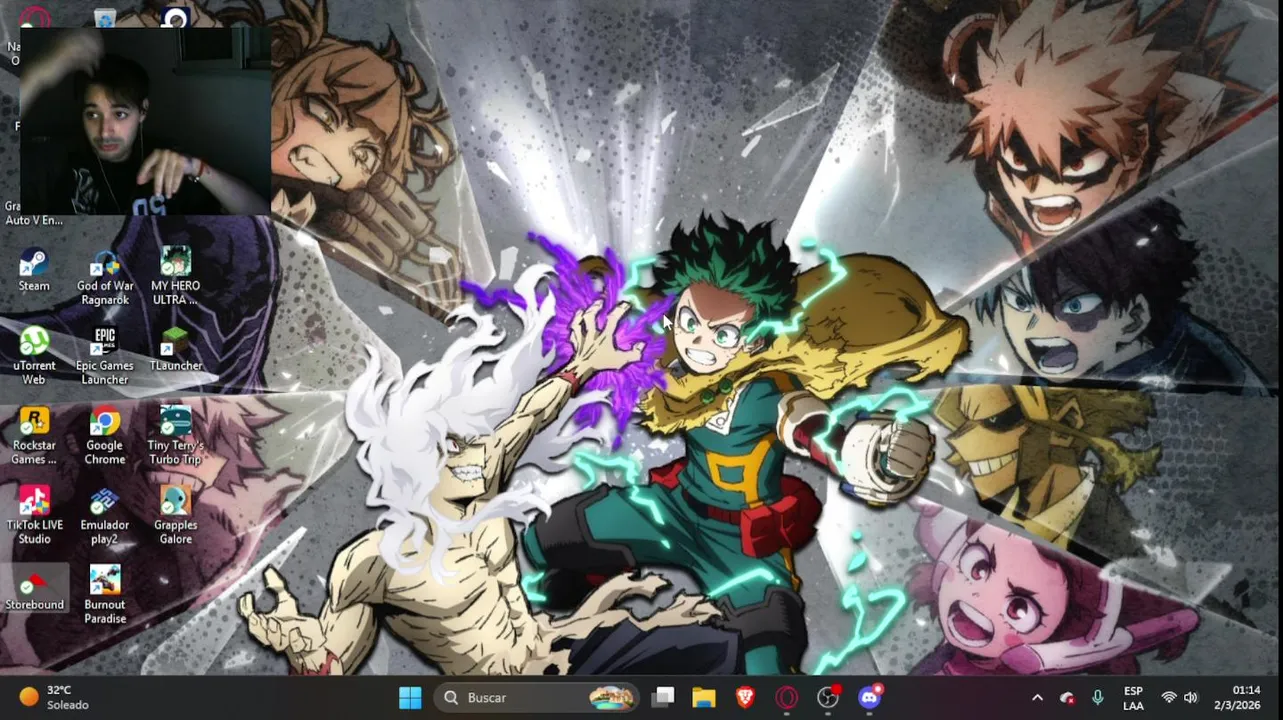The height and width of the screenshot is (720, 1283).
Task: Open TLauncher desktop shortcut
Action: 175,350
